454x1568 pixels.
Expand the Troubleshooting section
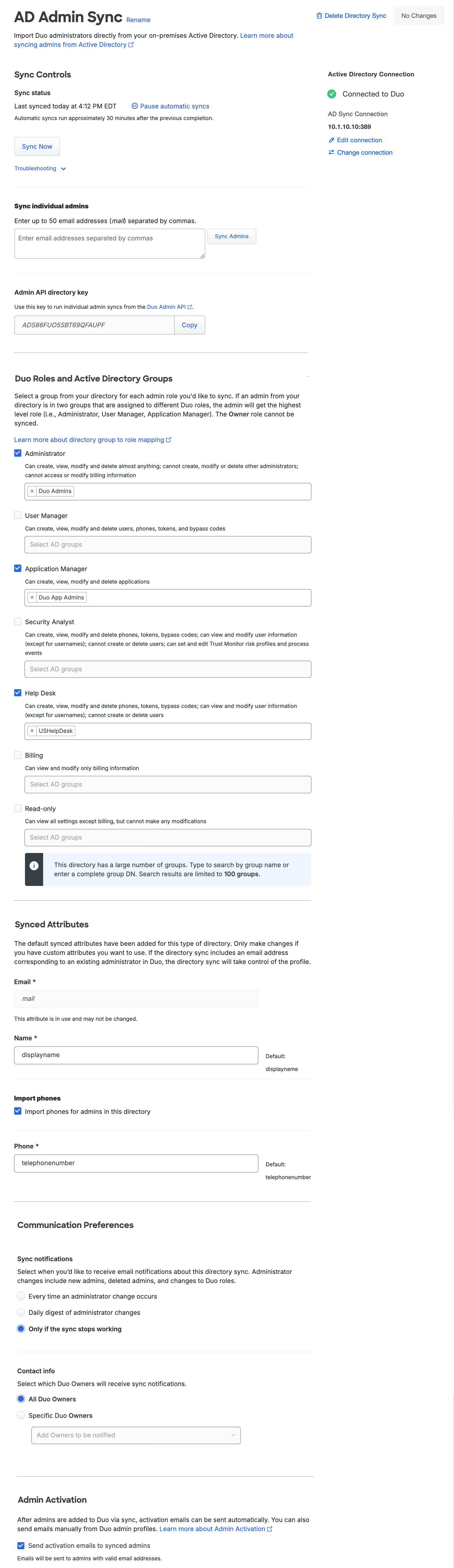40,168
